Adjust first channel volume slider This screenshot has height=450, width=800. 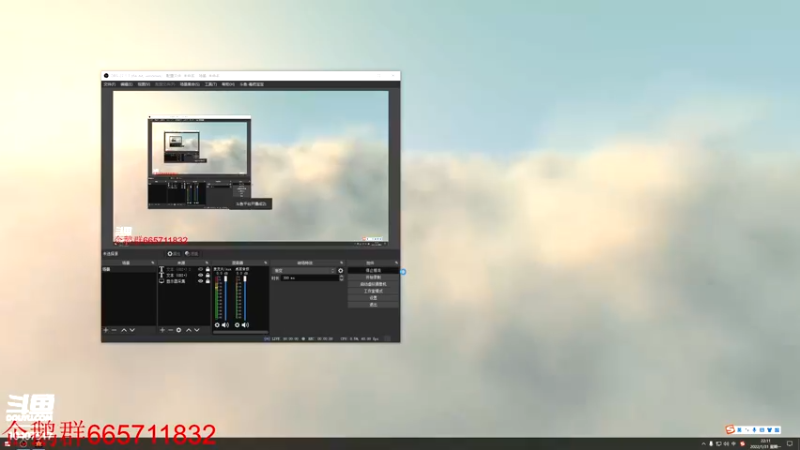226,298
